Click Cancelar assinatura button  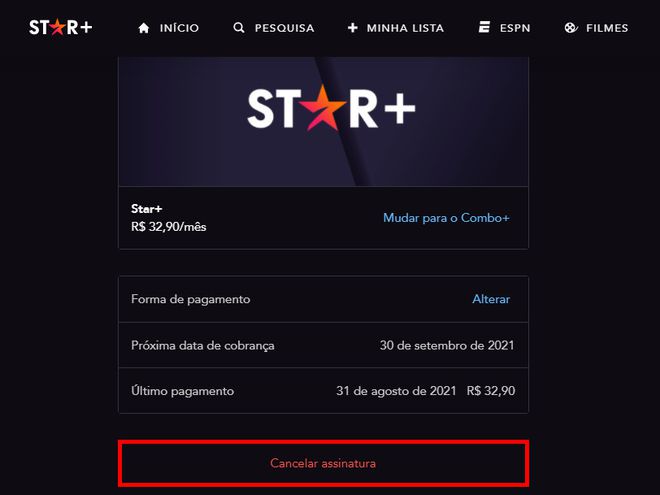click(323, 463)
